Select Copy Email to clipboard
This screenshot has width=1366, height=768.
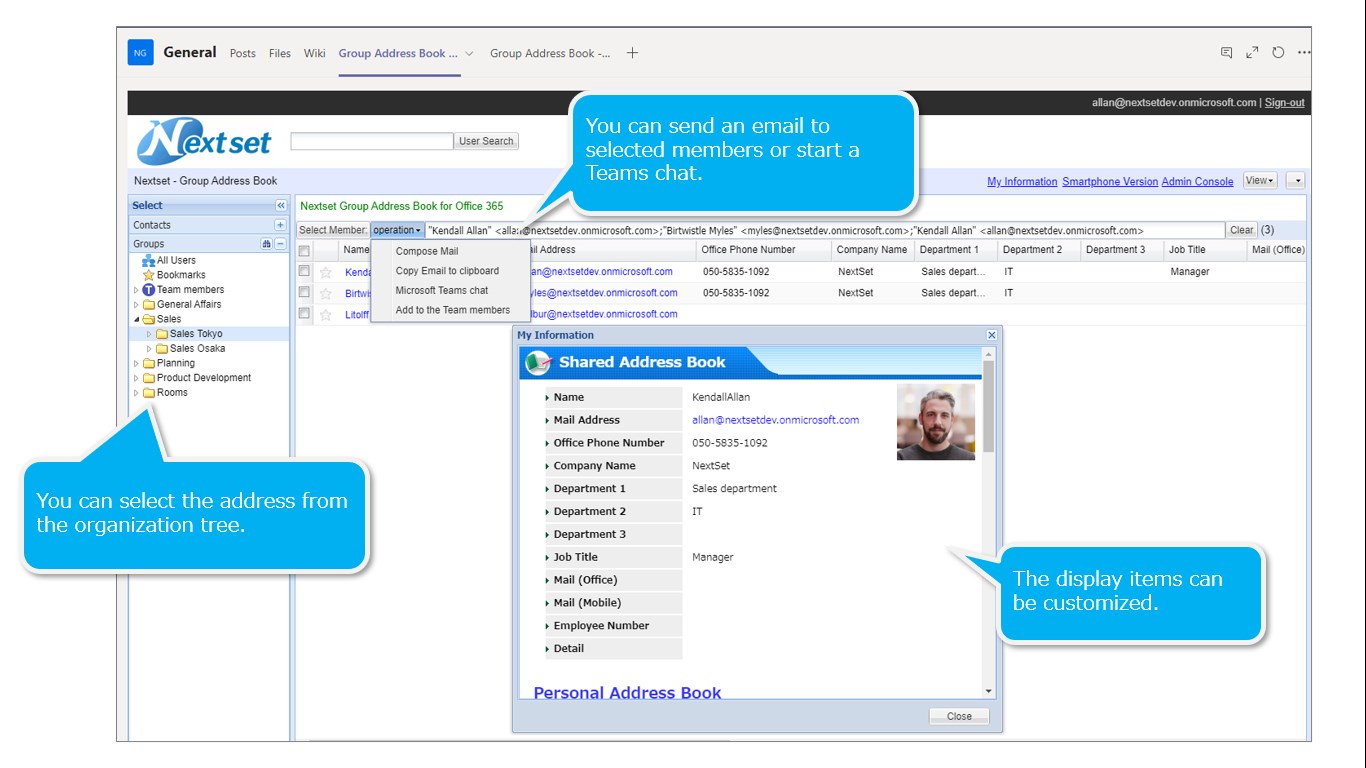(447, 271)
